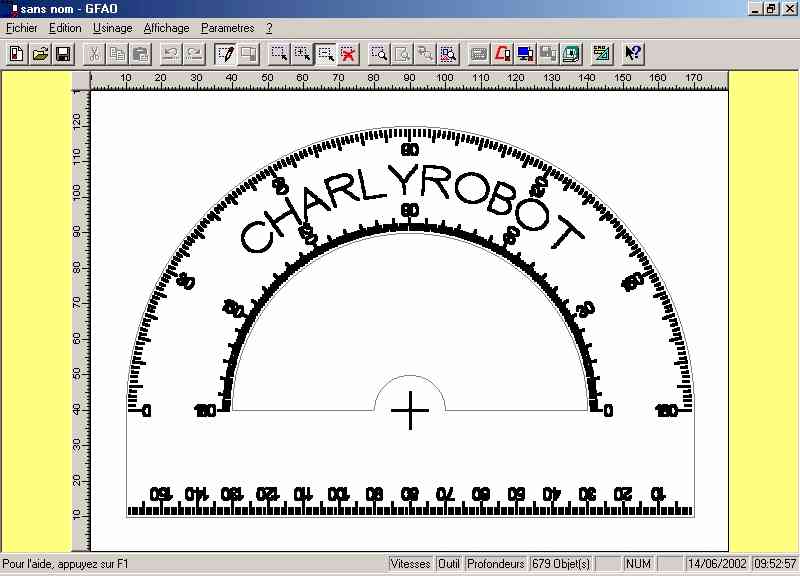Image resolution: width=800 pixels, height=576 pixels.
Task: Click the blue computer monitor icon
Action: pyautogui.click(x=526, y=54)
